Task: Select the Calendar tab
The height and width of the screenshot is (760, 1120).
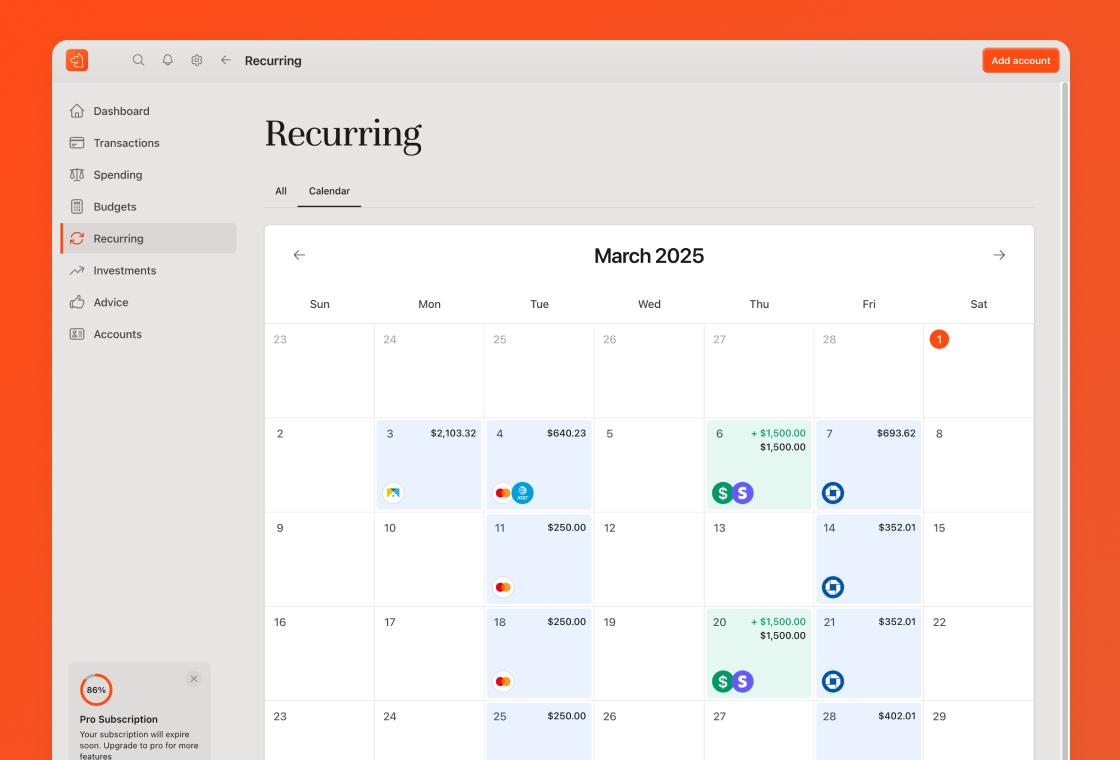Action: click(329, 191)
